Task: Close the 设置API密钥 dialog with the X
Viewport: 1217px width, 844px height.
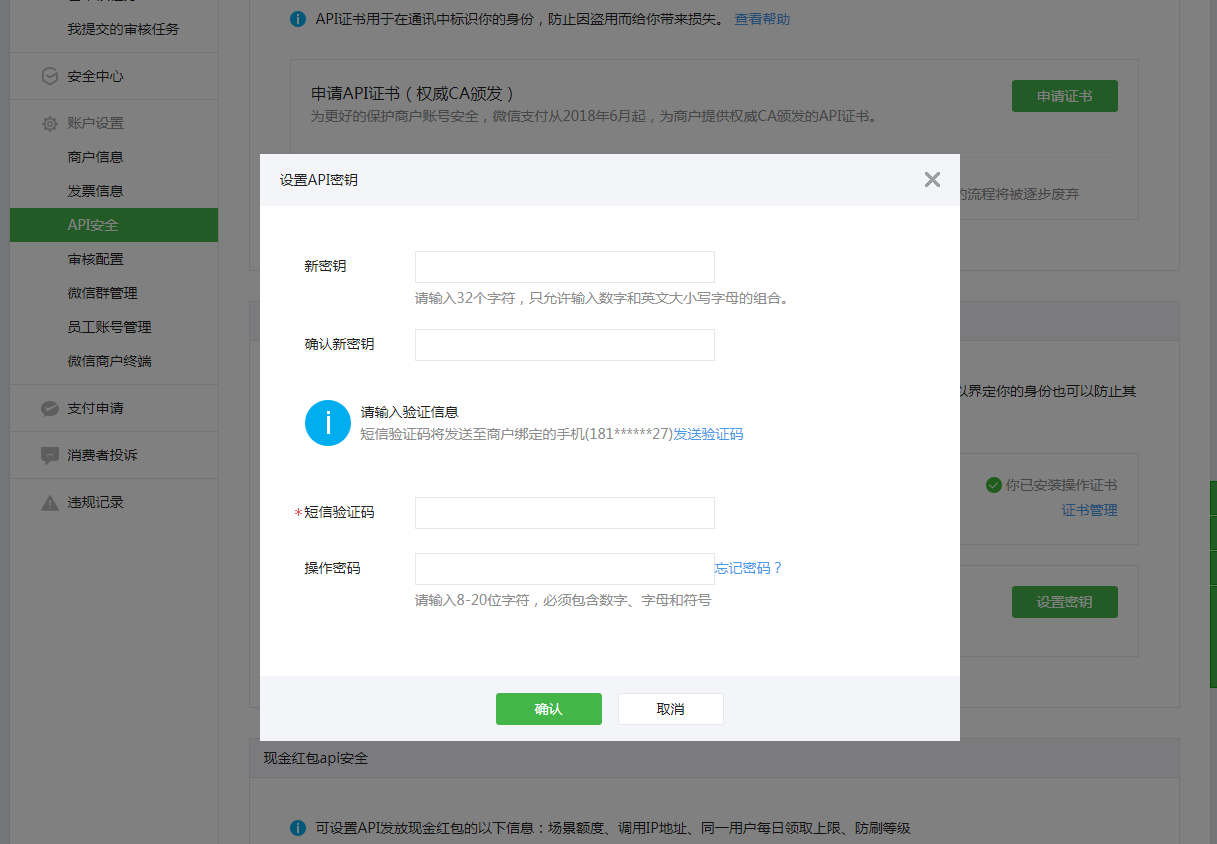Action: pos(932,180)
